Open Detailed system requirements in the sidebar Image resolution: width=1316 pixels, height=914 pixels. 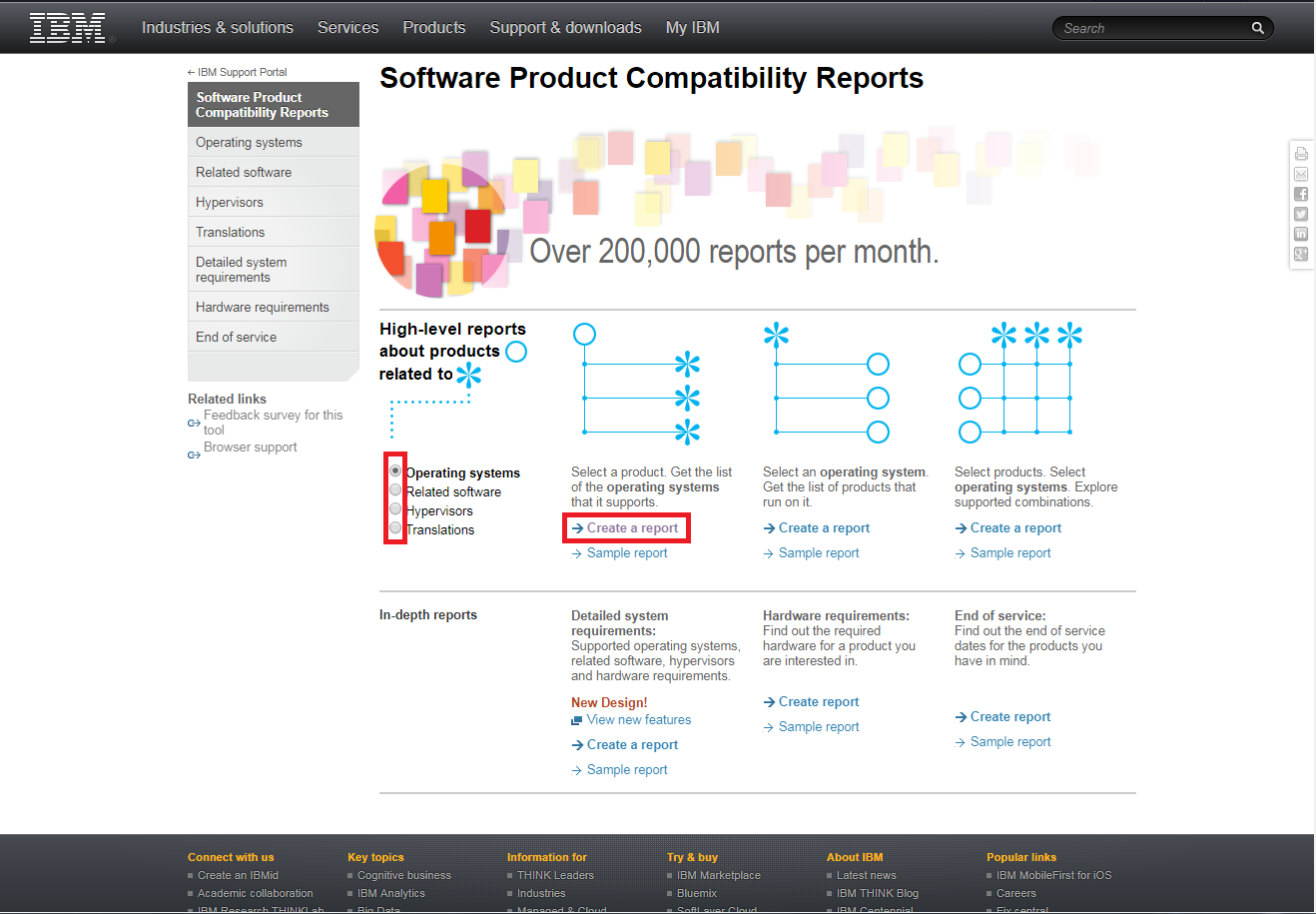(274, 270)
